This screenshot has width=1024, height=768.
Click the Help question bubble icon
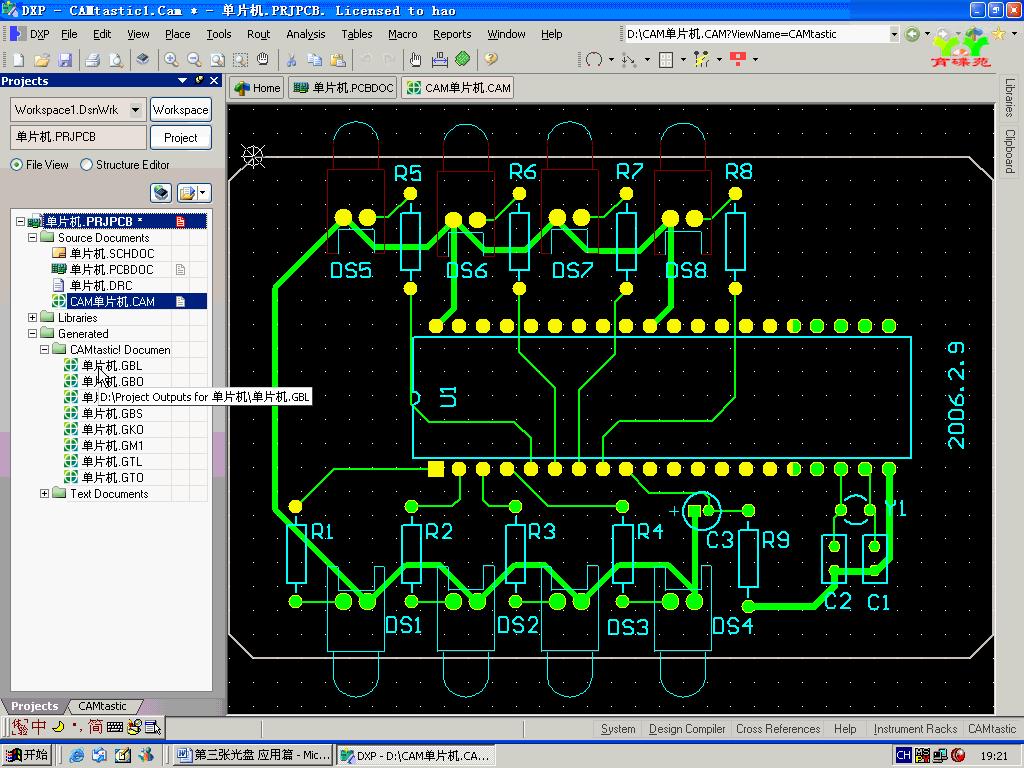490,59
